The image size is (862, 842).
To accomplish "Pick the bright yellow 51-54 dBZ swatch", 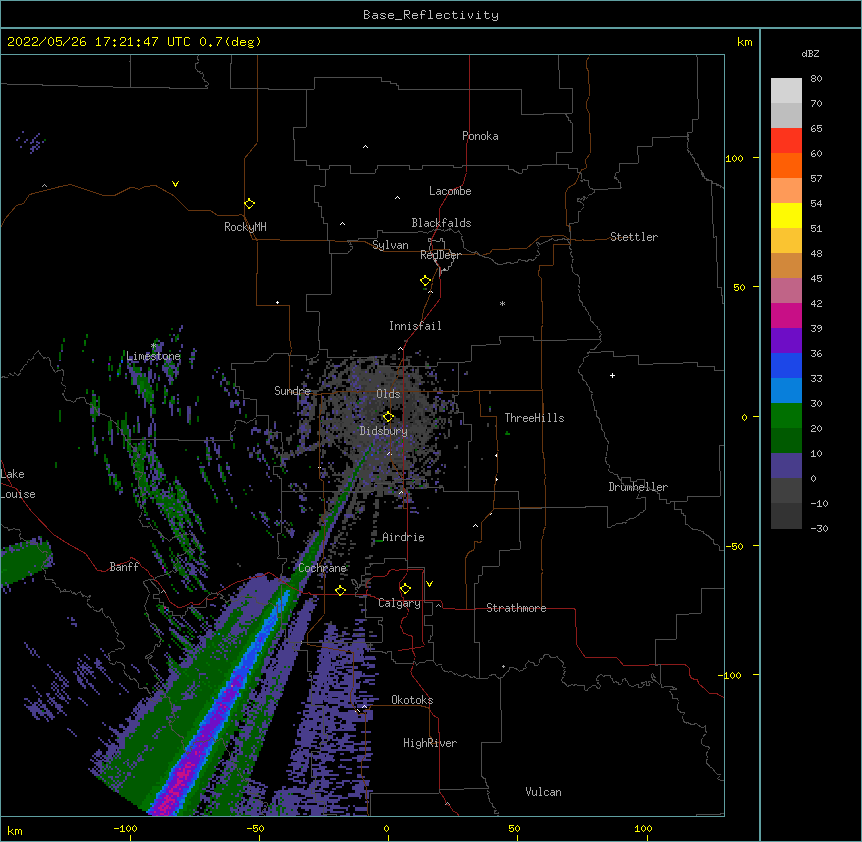I will pyautogui.click(x=786, y=215).
